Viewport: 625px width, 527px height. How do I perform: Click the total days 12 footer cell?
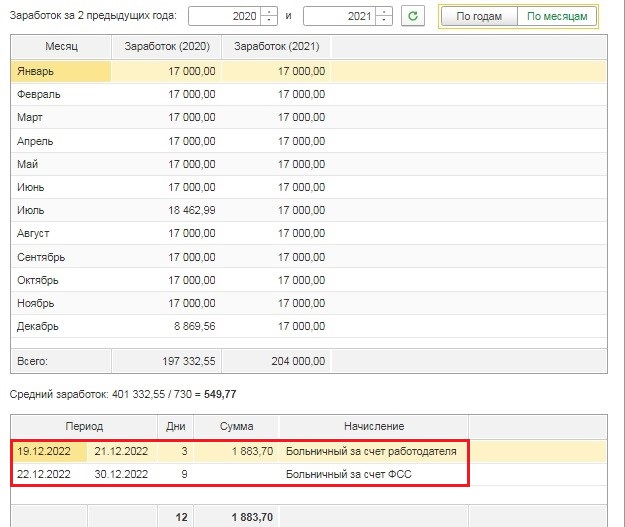176,517
